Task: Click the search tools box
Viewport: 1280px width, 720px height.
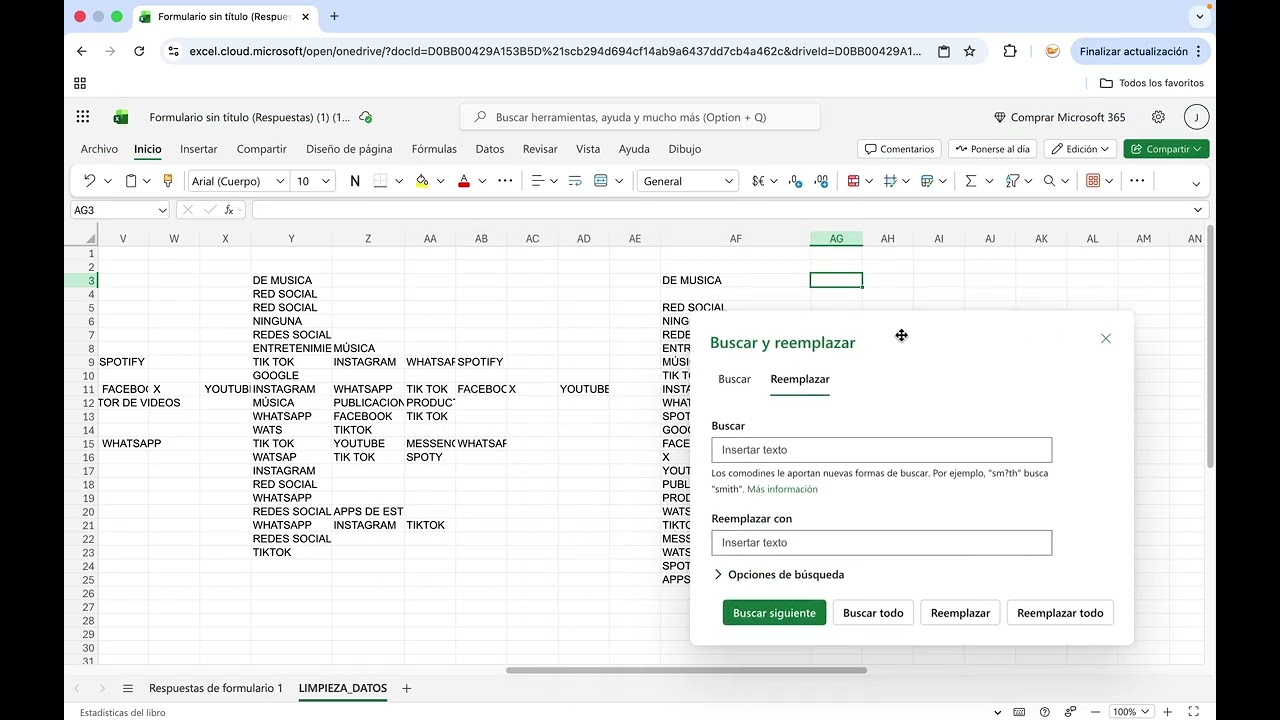Action: 640,117
